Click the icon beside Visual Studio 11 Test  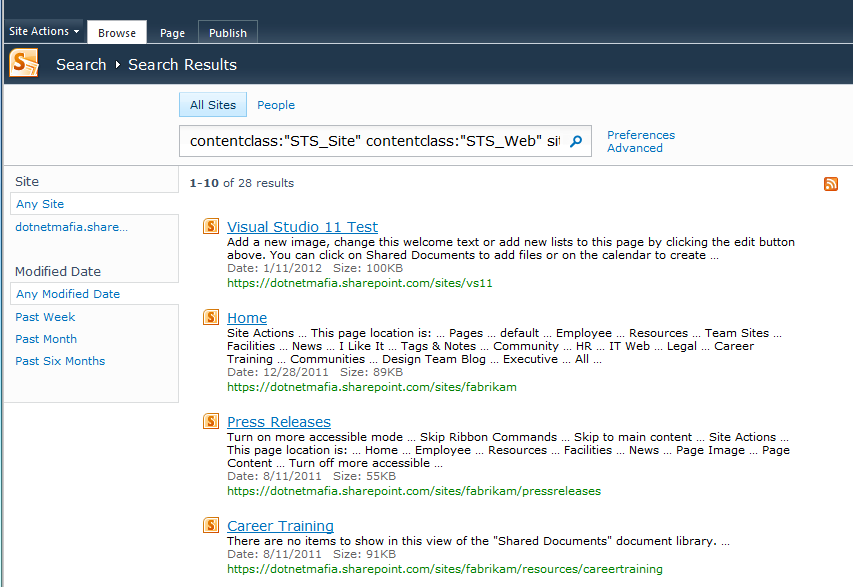[x=211, y=226]
